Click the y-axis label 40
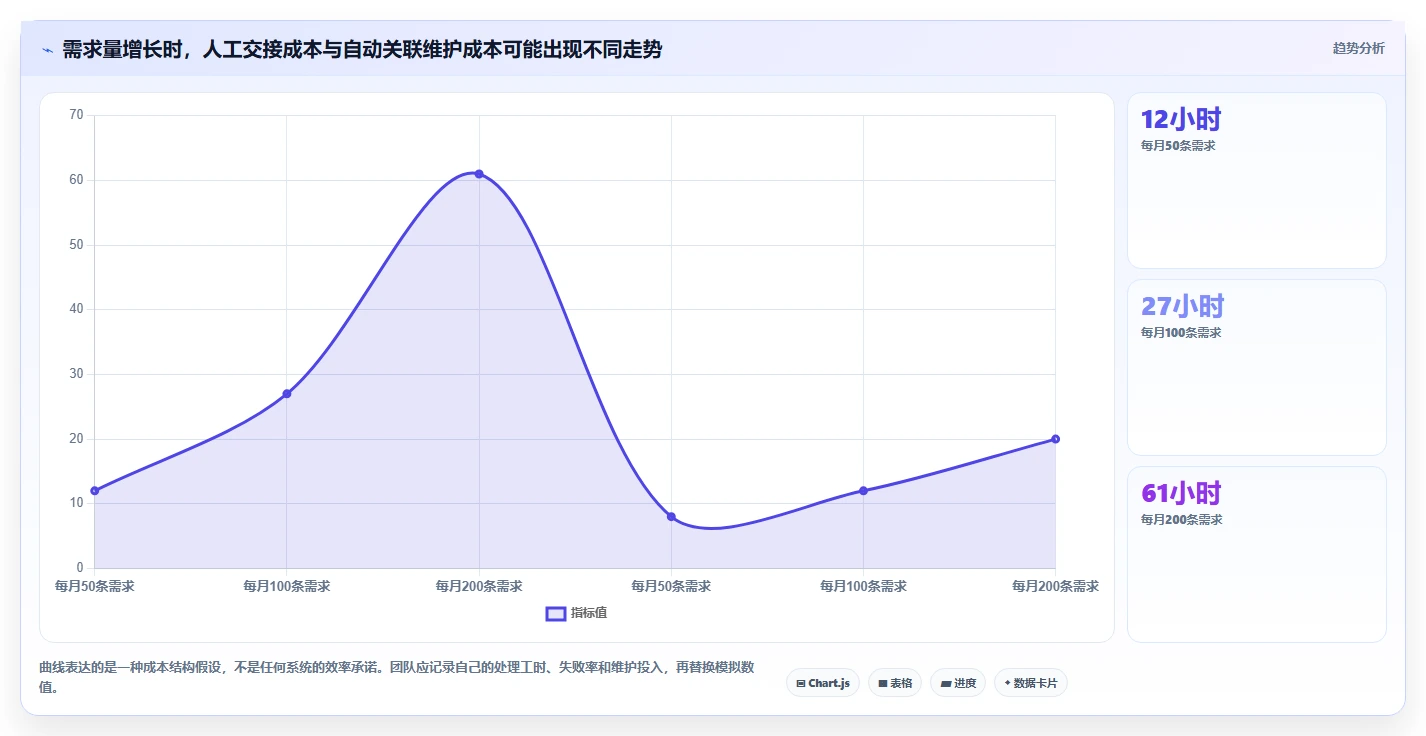Viewport: 1426px width, 736px height. 77,309
